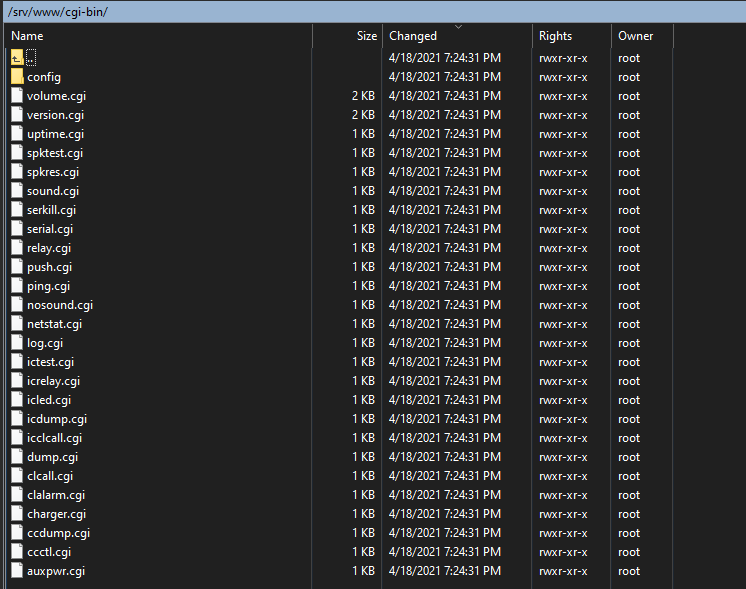Sort files by the Size column header
The height and width of the screenshot is (589, 746).
click(347, 36)
